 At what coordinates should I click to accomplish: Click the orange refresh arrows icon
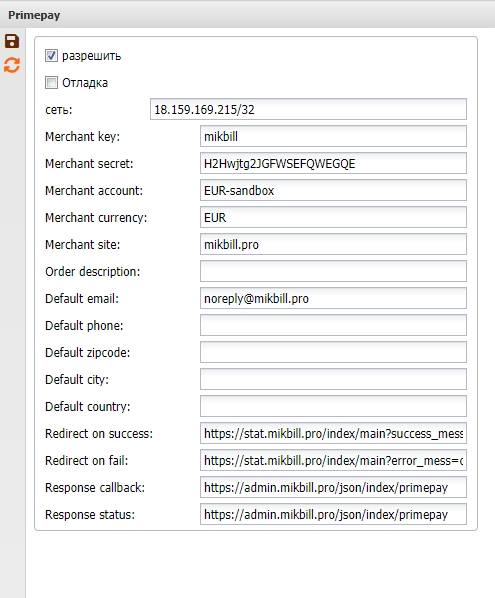(12, 65)
